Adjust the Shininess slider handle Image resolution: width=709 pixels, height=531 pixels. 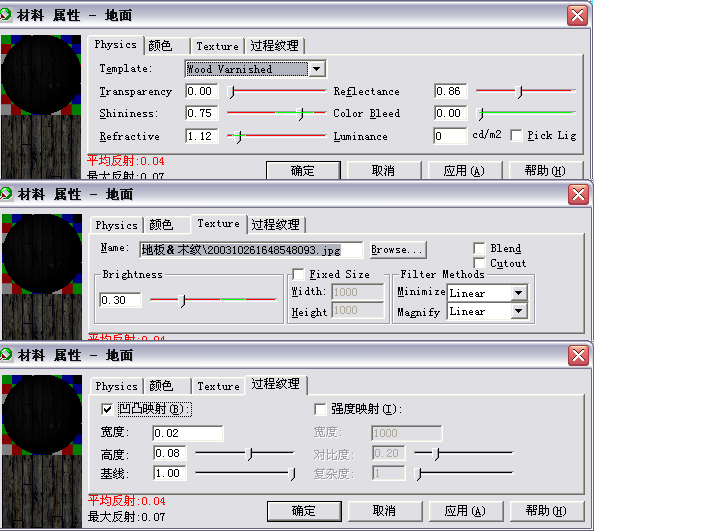pyautogui.click(x=301, y=114)
